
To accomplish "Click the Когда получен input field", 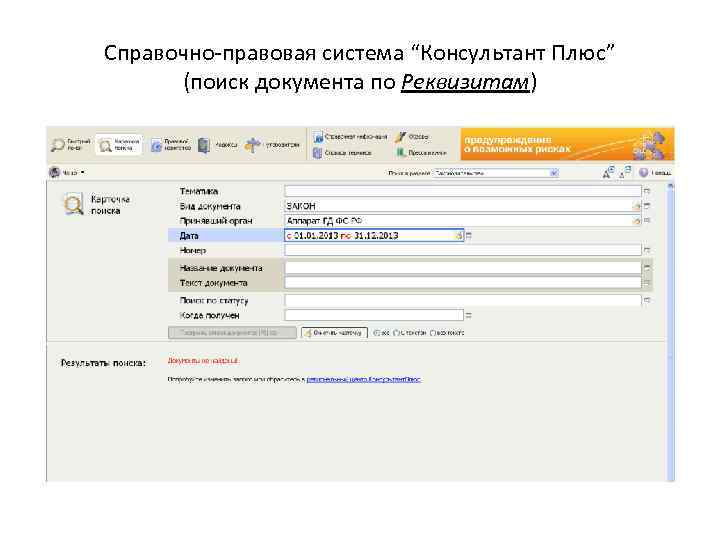I will [x=374, y=315].
